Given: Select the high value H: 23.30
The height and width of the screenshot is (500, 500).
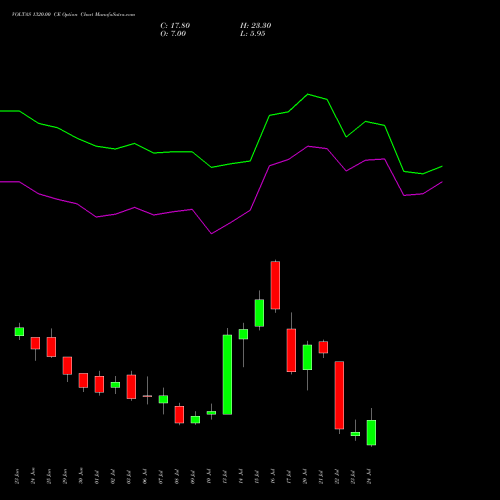Looking at the screenshot, I should pyautogui.click(x=256, y=26).
